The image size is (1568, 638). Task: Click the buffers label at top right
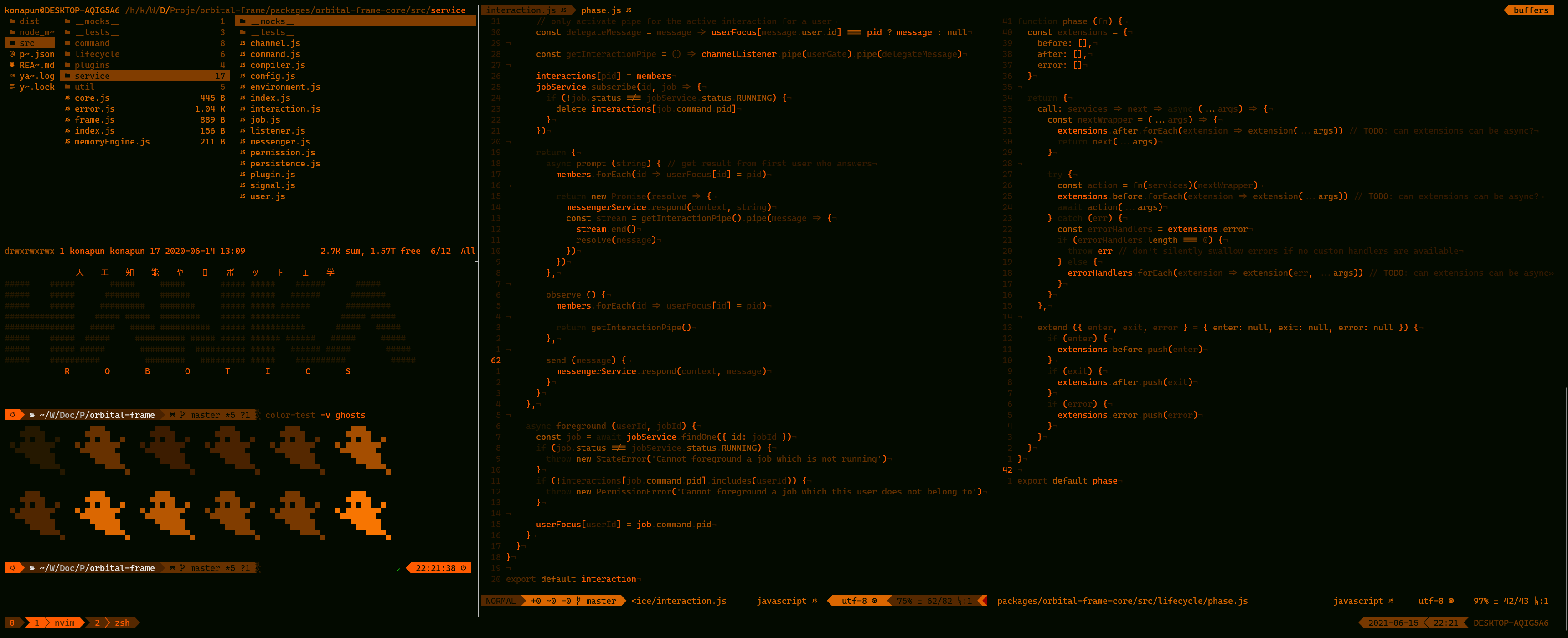(x=1530, y=10)
